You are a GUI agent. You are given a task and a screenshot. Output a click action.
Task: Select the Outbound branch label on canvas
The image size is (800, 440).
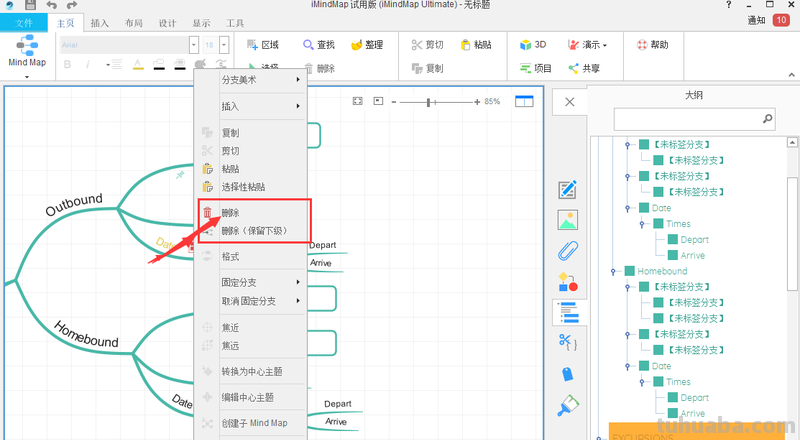74,205
